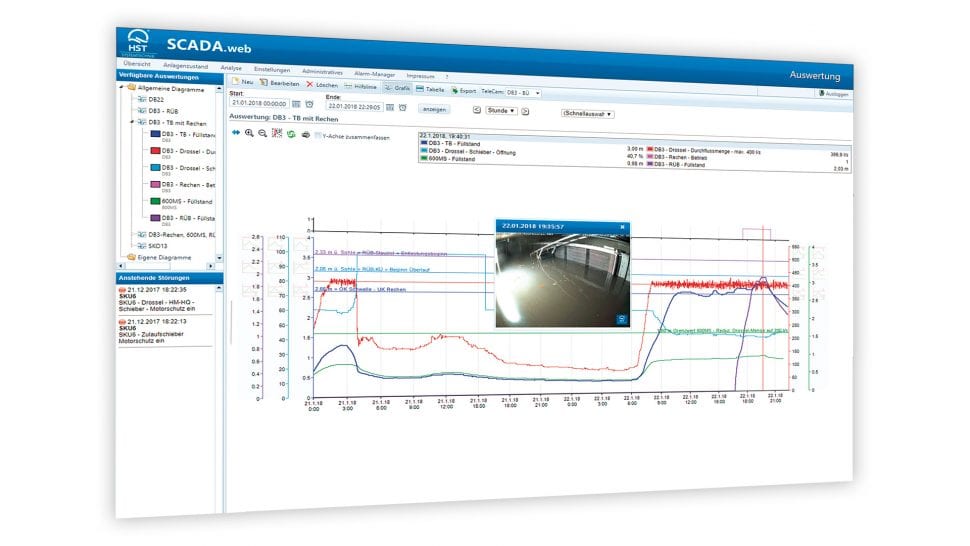Open the Anlagenzustand menu
970x546 pixels.
186,66
